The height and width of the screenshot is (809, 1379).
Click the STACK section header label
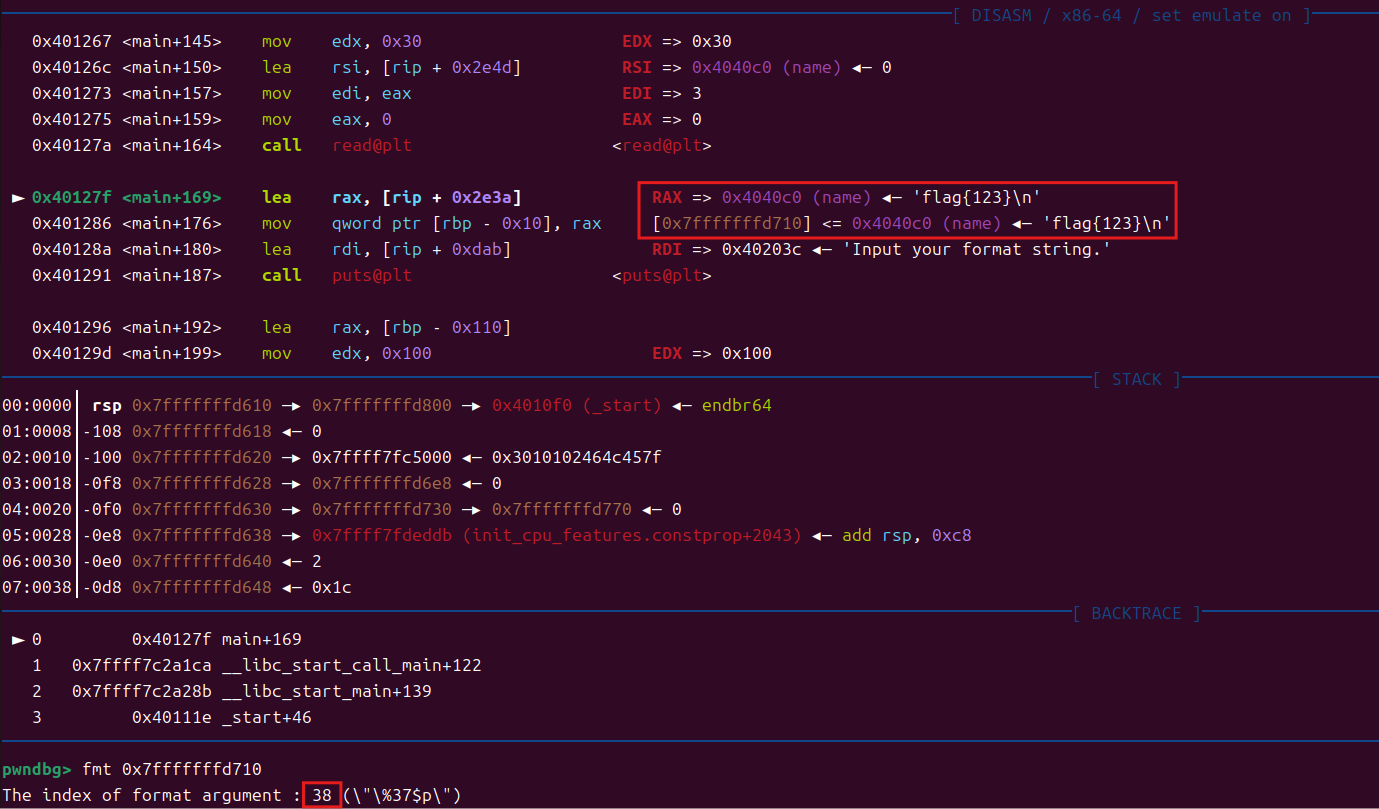pyautogui.click(x=1137, y=380)
